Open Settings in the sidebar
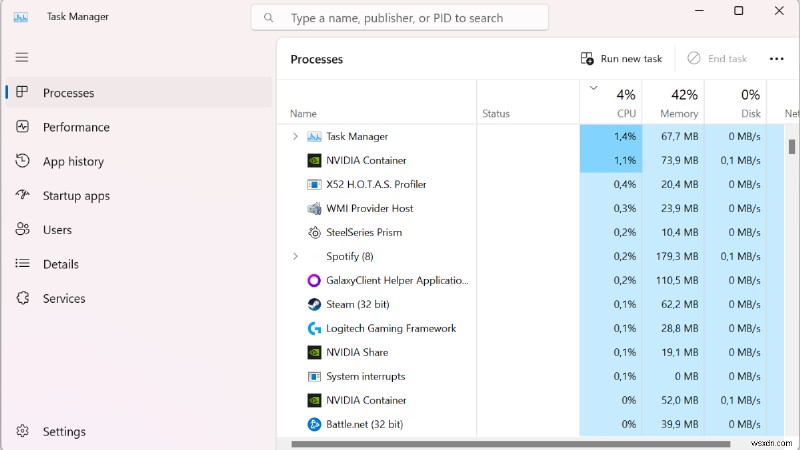The width and height of the screenshot is (800, 450). [139, 431]
